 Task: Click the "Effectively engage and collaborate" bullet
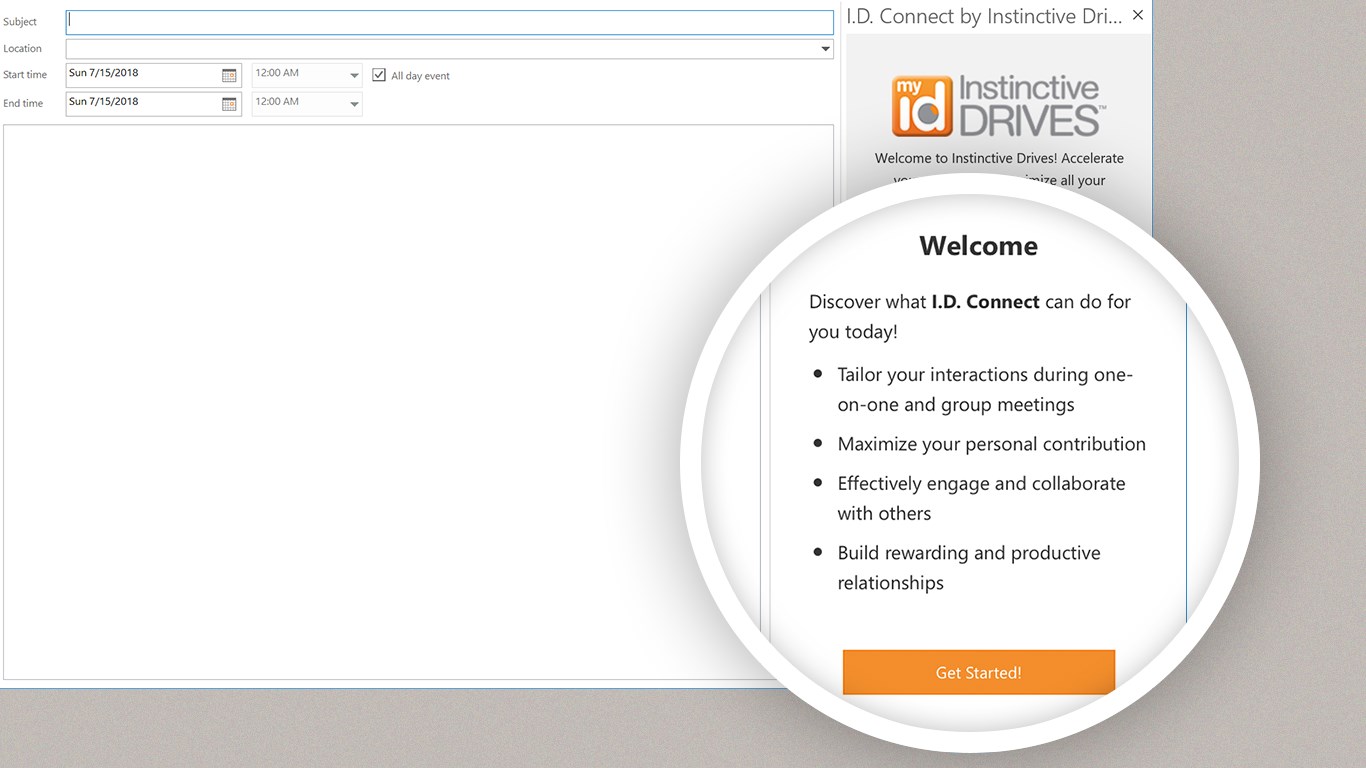[x=982, y=498]
